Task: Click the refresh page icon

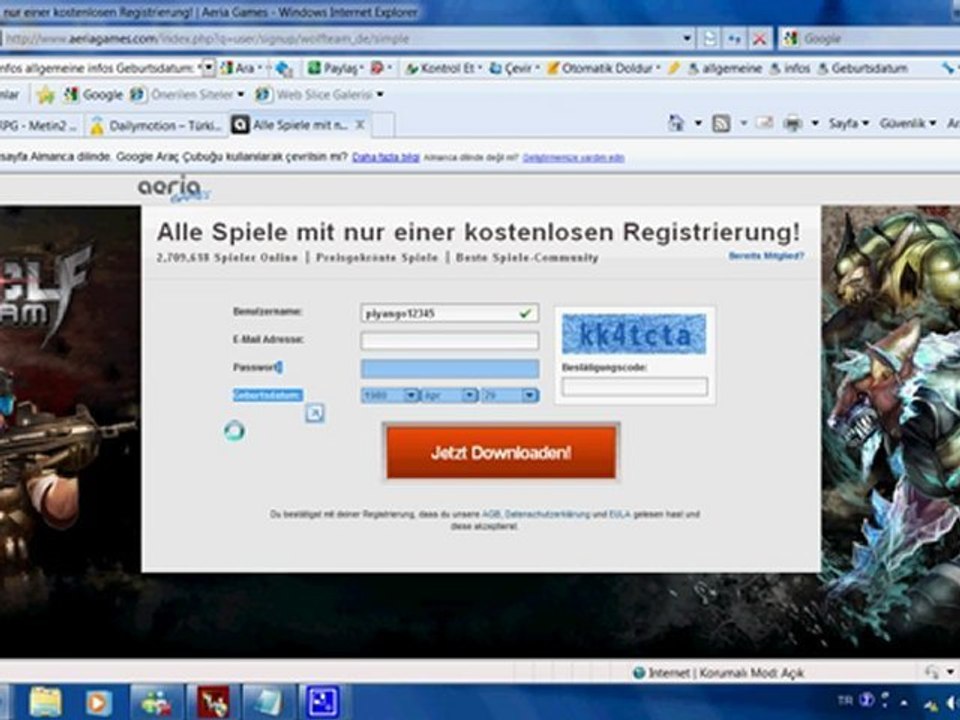Action: pyautogui.click(x=734, y=39)
